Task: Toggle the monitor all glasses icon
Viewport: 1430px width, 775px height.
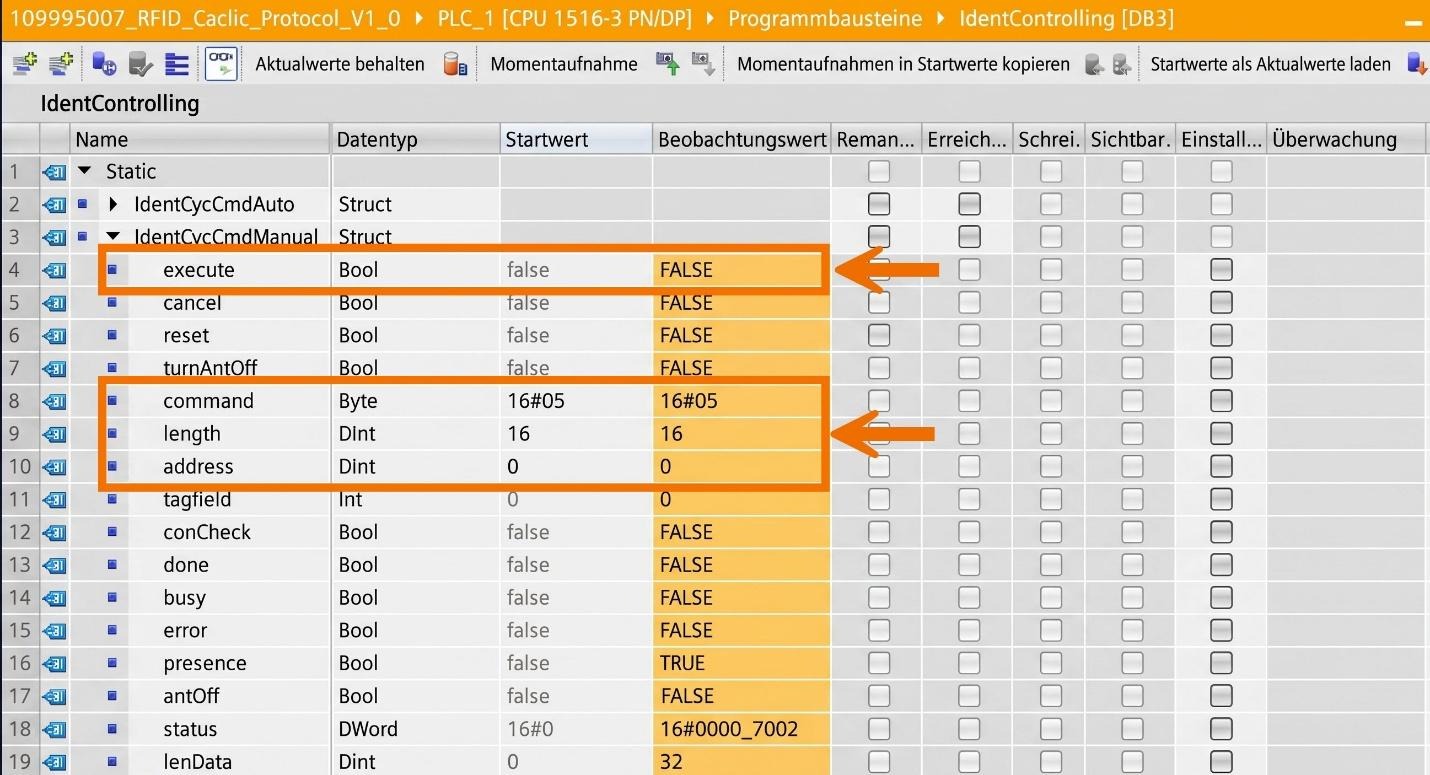Action: click(222, 64)
